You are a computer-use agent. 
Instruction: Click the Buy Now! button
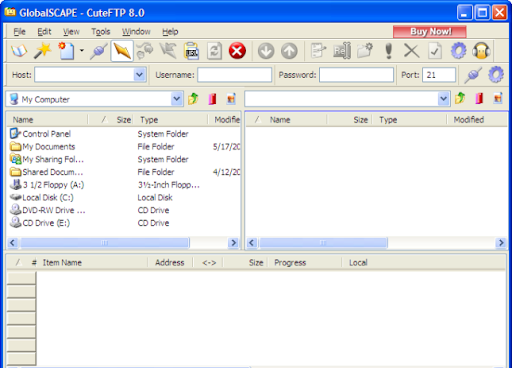click(x=430, y=32)
